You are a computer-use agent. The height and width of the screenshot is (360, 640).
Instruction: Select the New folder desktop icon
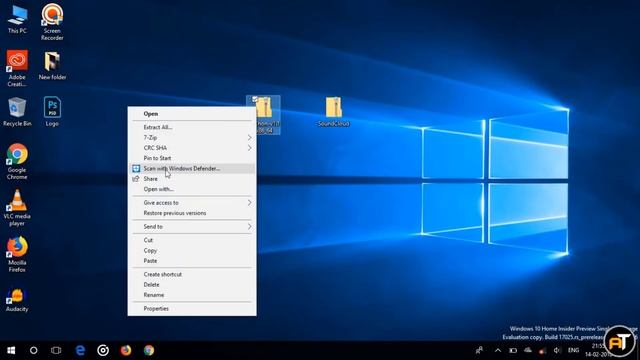(52, 65)
